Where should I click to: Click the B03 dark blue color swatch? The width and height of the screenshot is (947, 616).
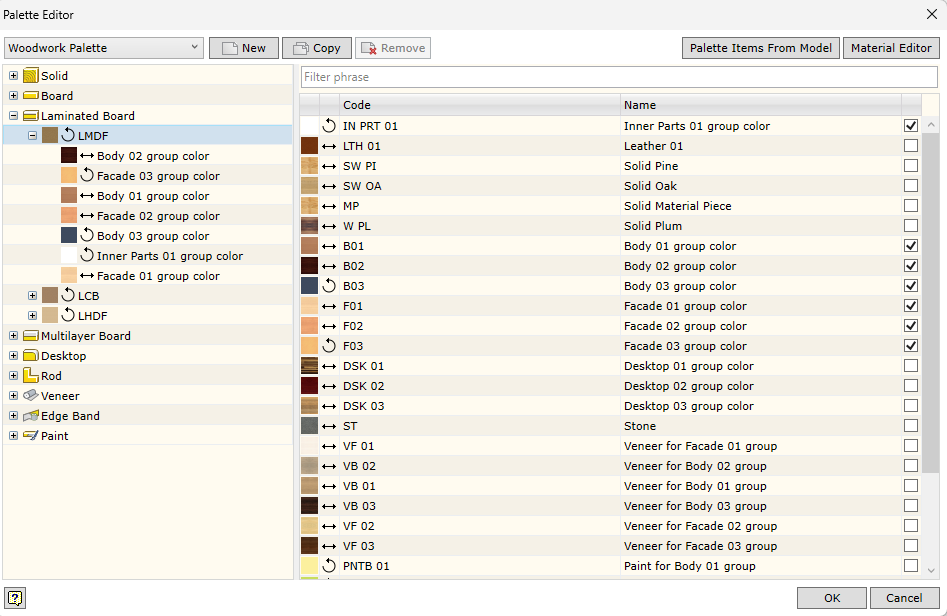point(309,286)
